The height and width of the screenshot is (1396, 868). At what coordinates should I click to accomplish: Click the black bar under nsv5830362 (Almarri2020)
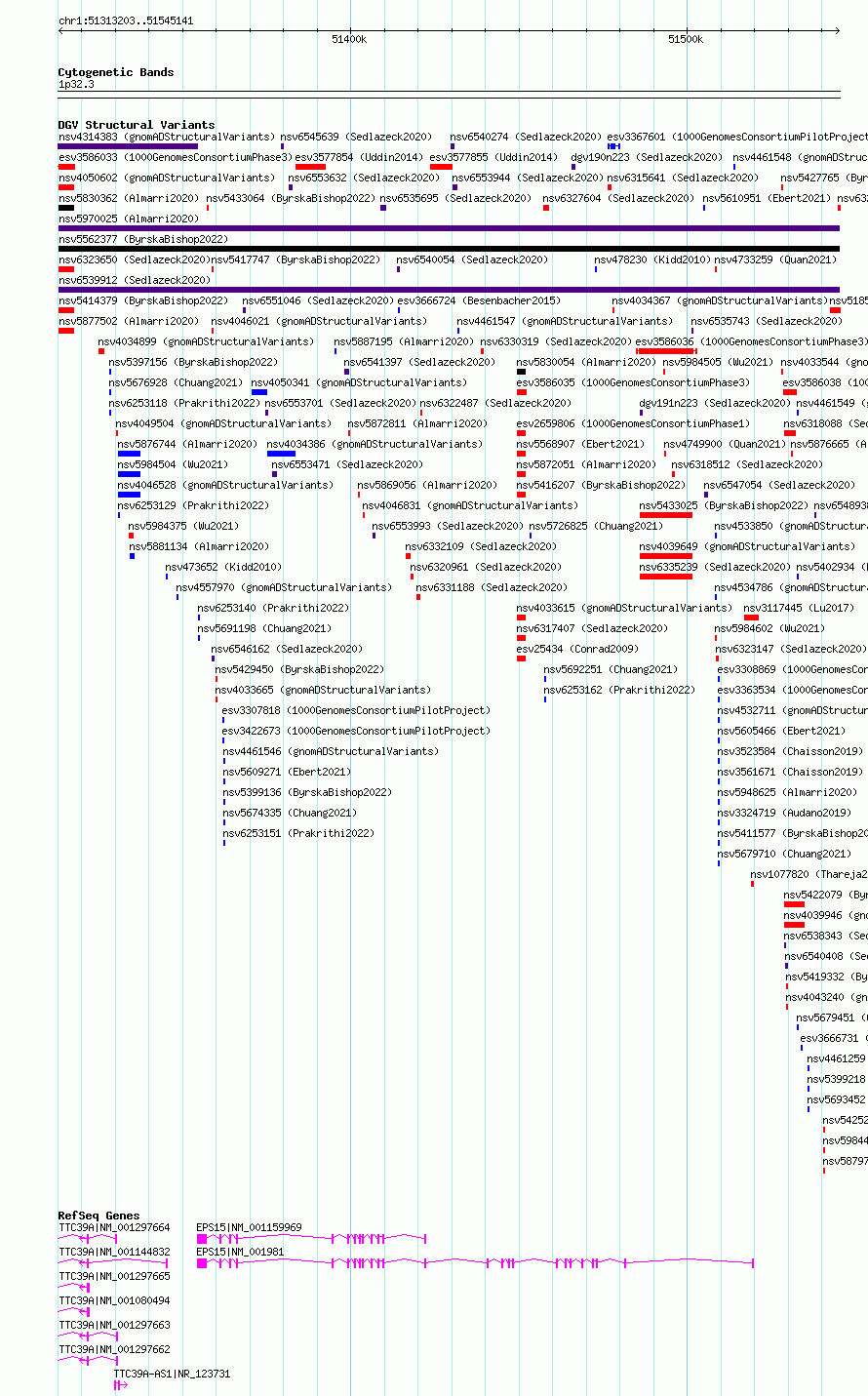pyautogui.click(x=66, y=208)
